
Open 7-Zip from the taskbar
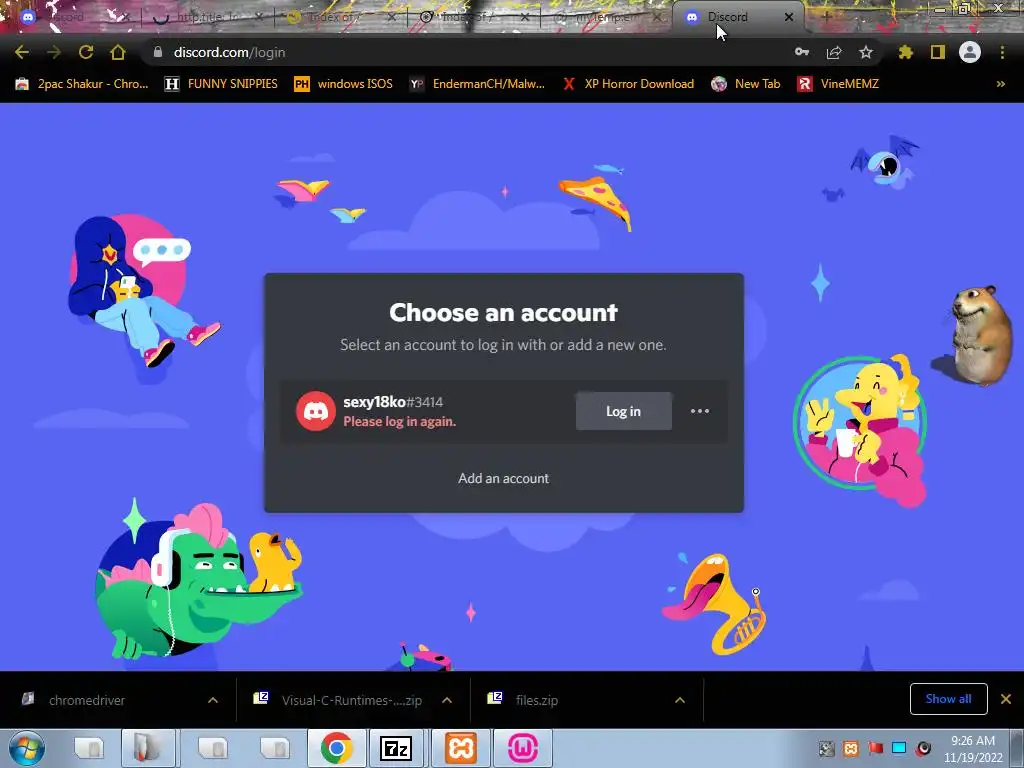pos(396,748)
